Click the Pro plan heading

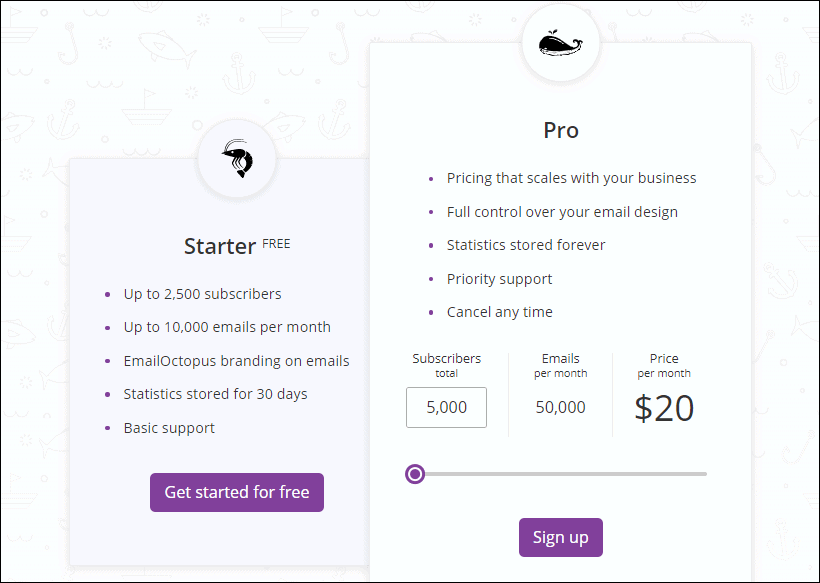561,130
